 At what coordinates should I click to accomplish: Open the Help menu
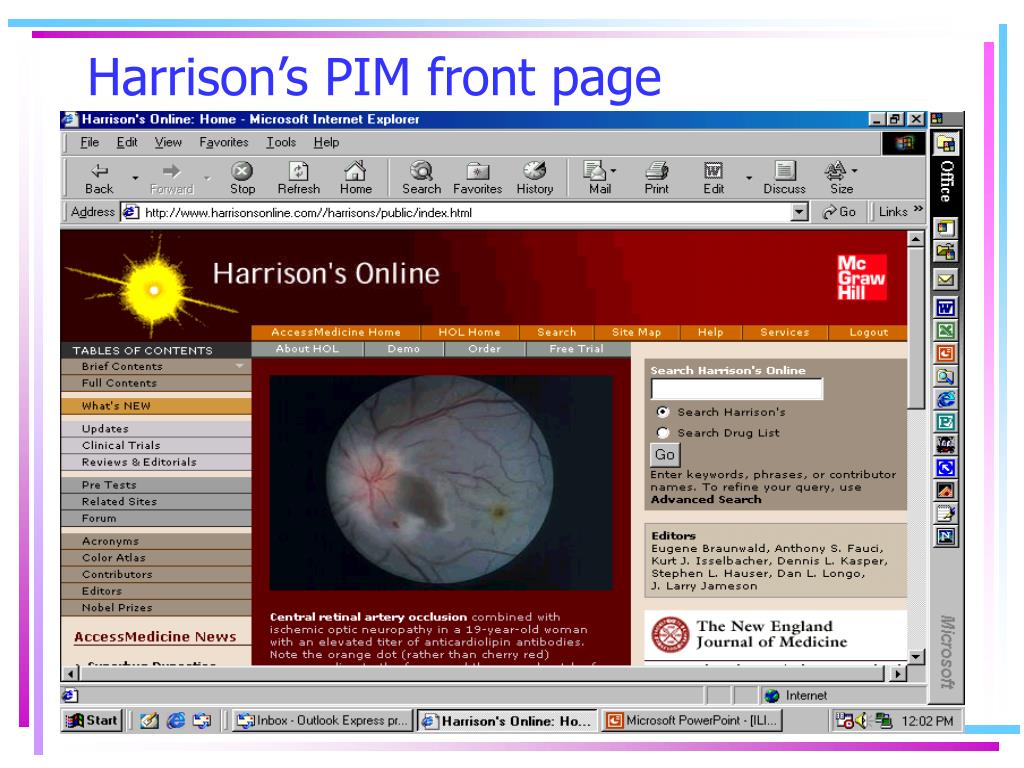(326, 142)
